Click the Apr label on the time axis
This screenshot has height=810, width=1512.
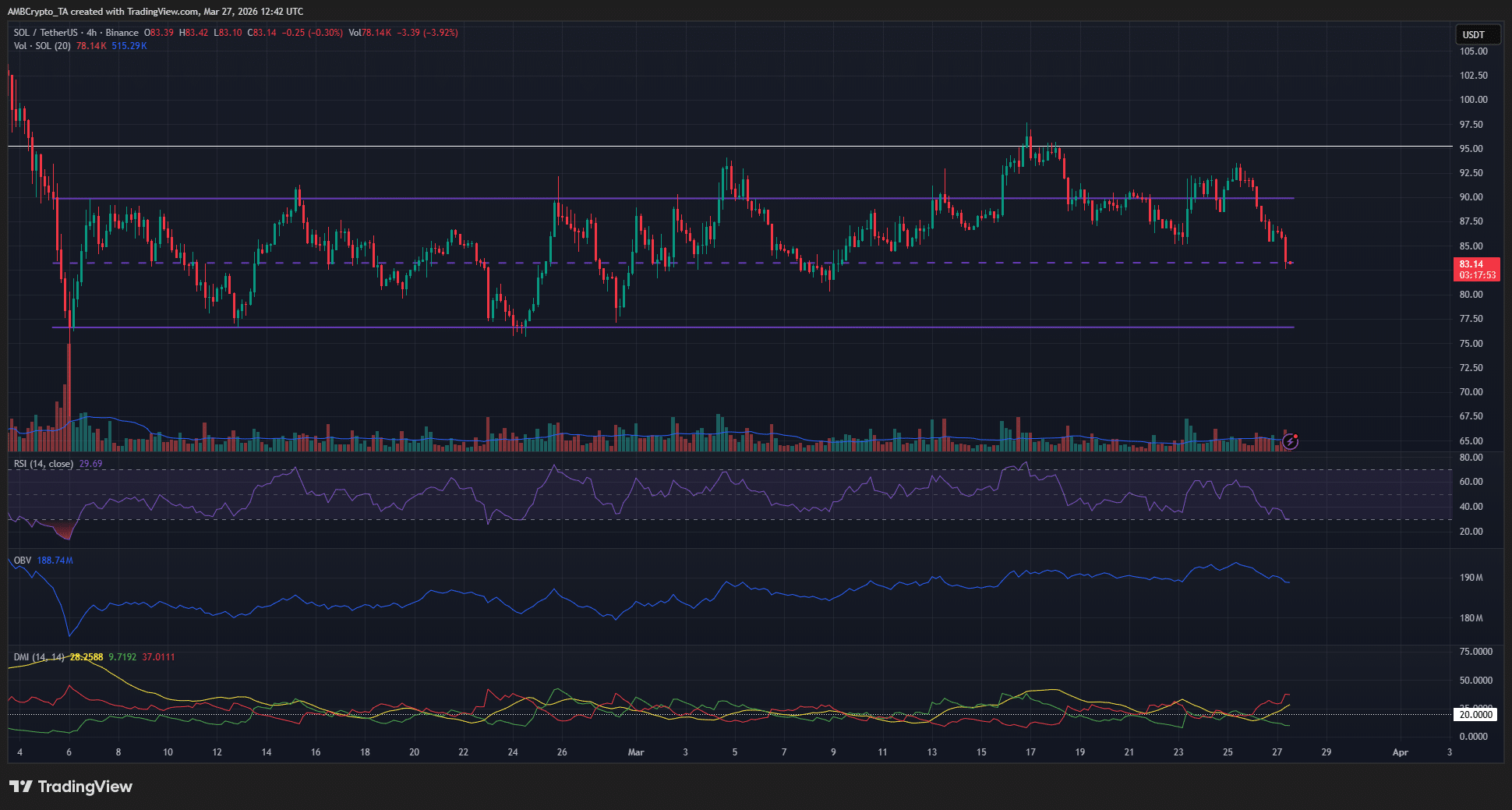(x=1400, y=752)
